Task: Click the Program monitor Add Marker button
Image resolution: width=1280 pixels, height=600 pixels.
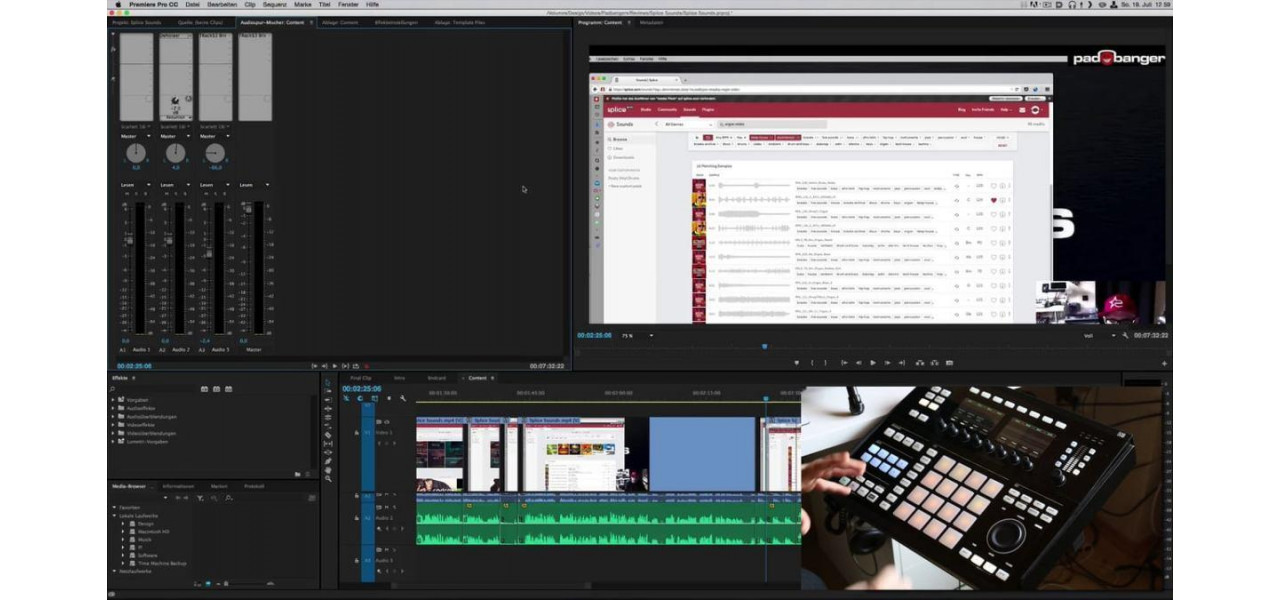Action: point(797,362)
